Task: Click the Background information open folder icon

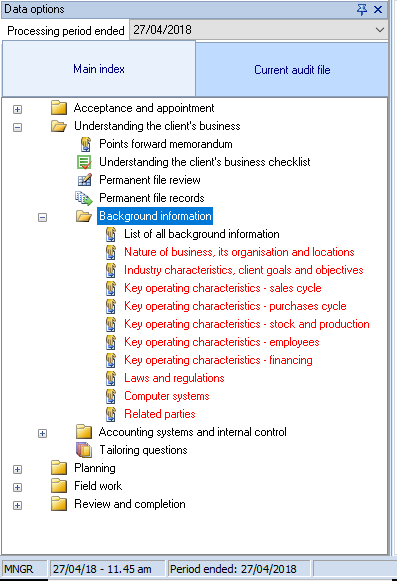Action: (84, 216)
